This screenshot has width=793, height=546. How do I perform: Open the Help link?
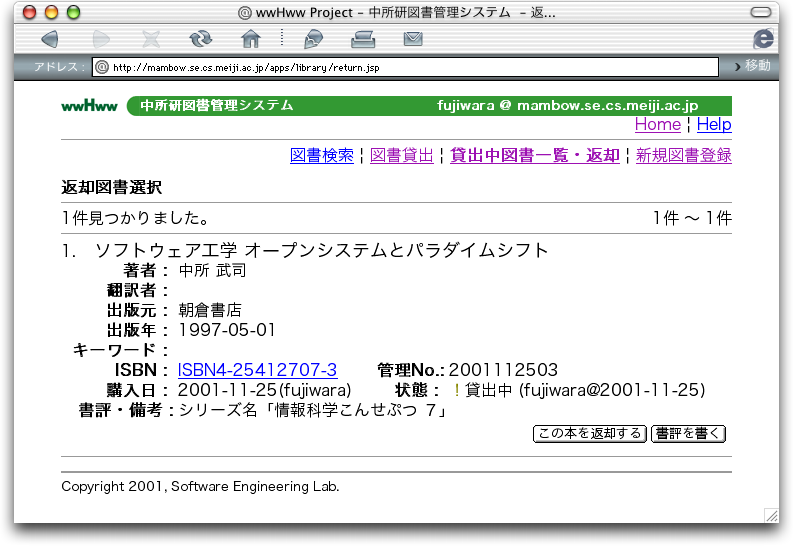pyautogui.click(x=714, y=124)
